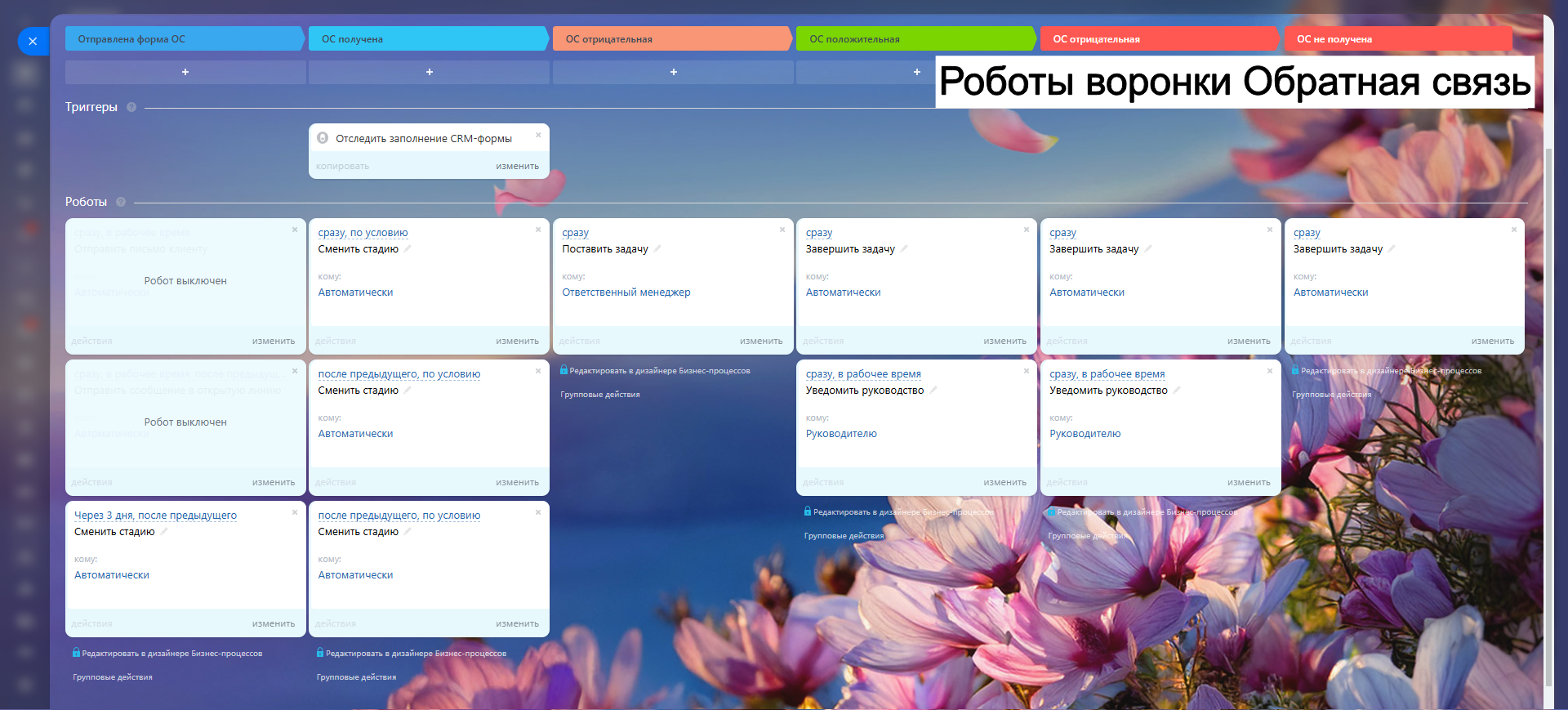Image resolution: width=1568 pixels, height=710 pixels.
Task: Open действия menu on the Через 3 дня robot
Action: 91,623
